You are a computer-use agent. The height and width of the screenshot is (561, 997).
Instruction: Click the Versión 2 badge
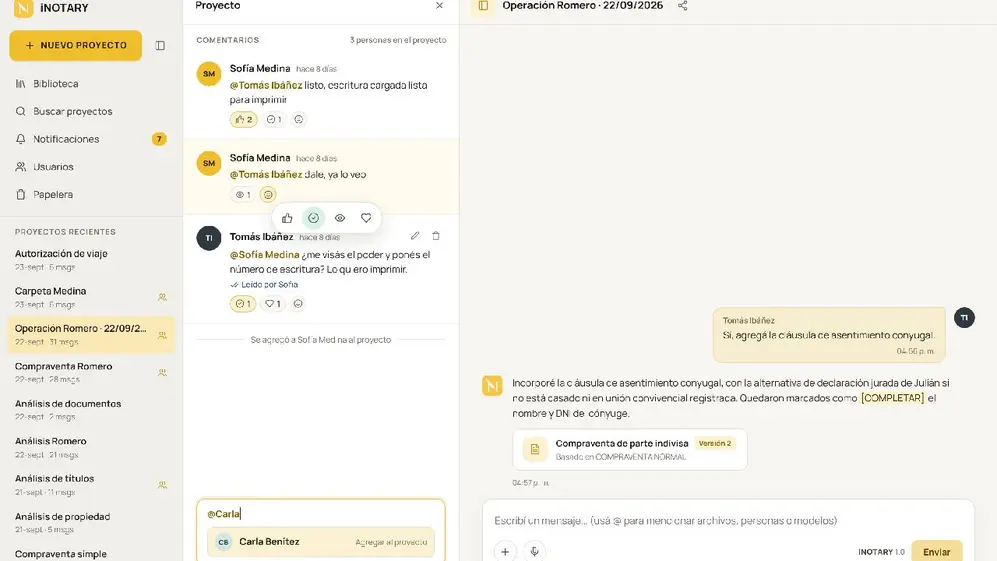715,443
